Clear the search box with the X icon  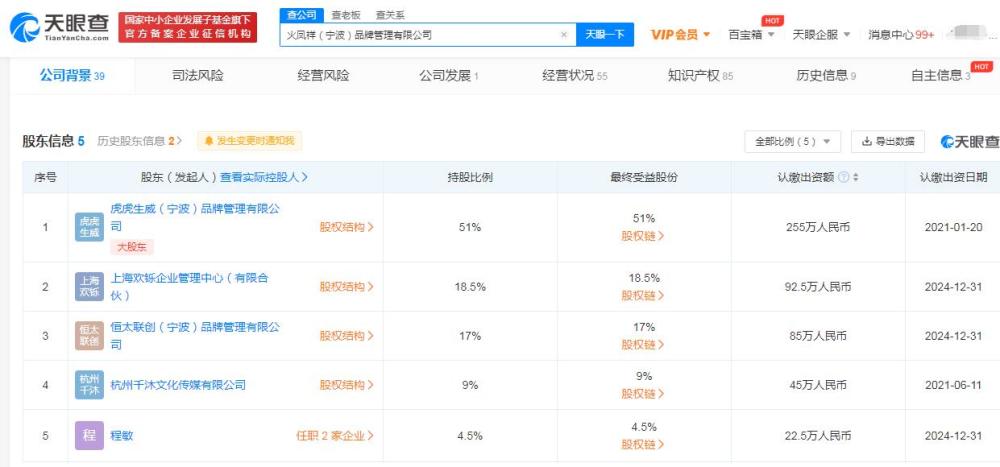click(x=563, y=34)
